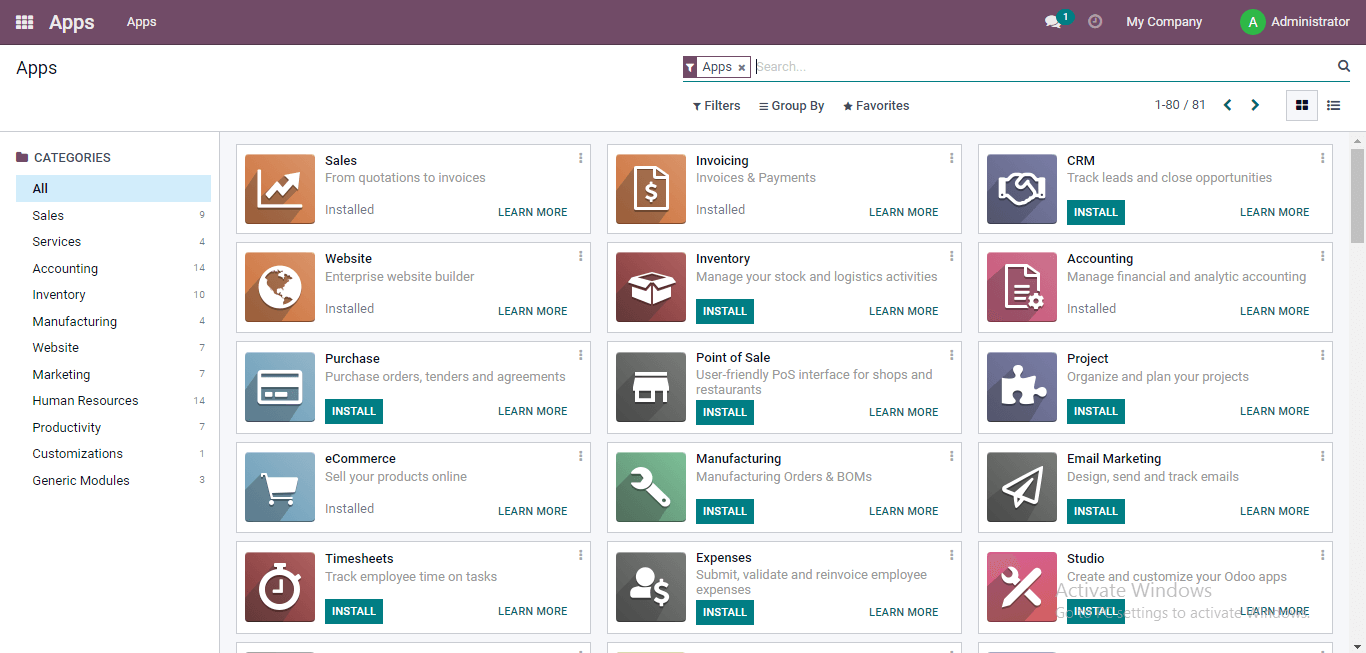Click the Expenses app icon
Screen dimensions: 1366x653
coord(651,587)
